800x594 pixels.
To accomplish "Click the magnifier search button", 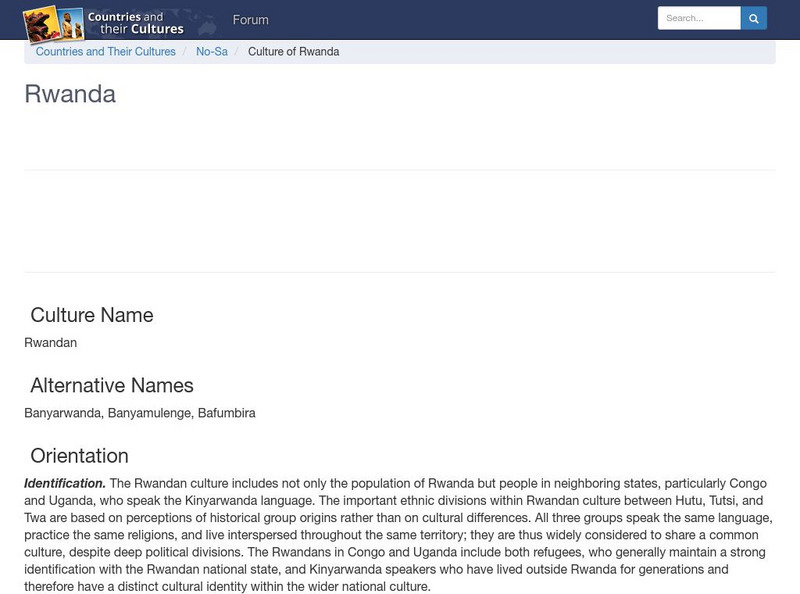I will pyautogui.click(x=754, y=18).
